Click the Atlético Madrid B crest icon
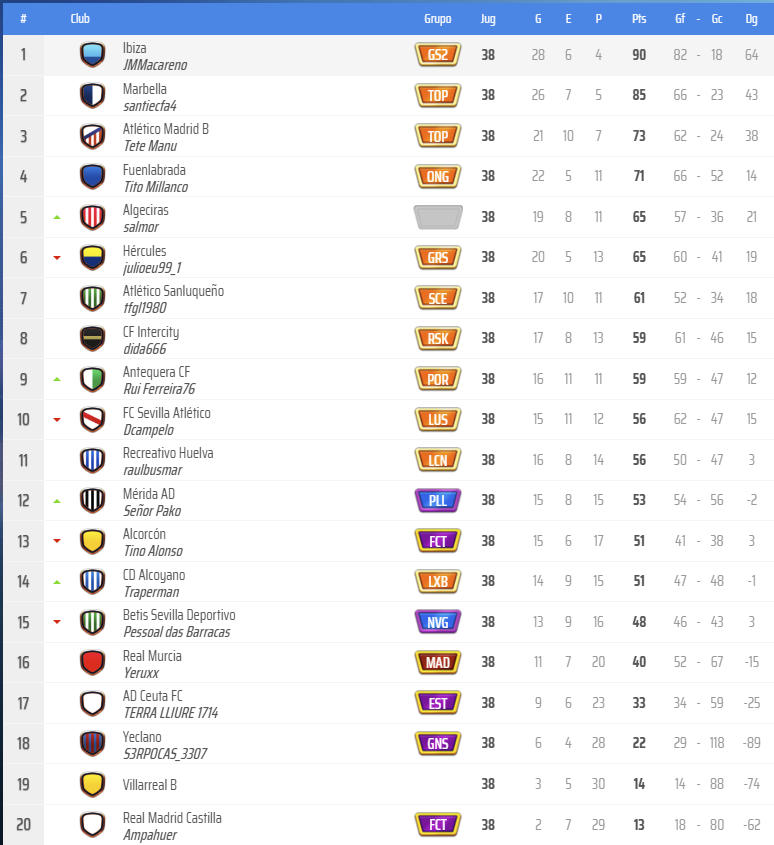Viewport: 774px width, 845px height. pyautogui.click(x=92, y=136)
